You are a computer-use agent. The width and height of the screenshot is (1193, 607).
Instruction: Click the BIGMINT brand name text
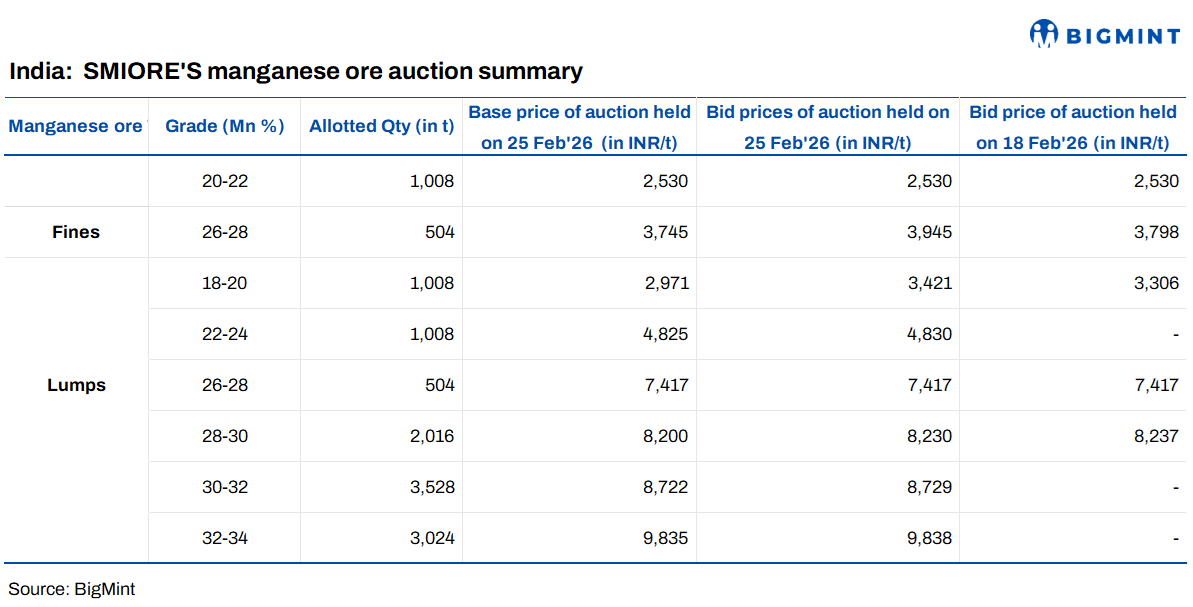click(x=1122, y=37)
